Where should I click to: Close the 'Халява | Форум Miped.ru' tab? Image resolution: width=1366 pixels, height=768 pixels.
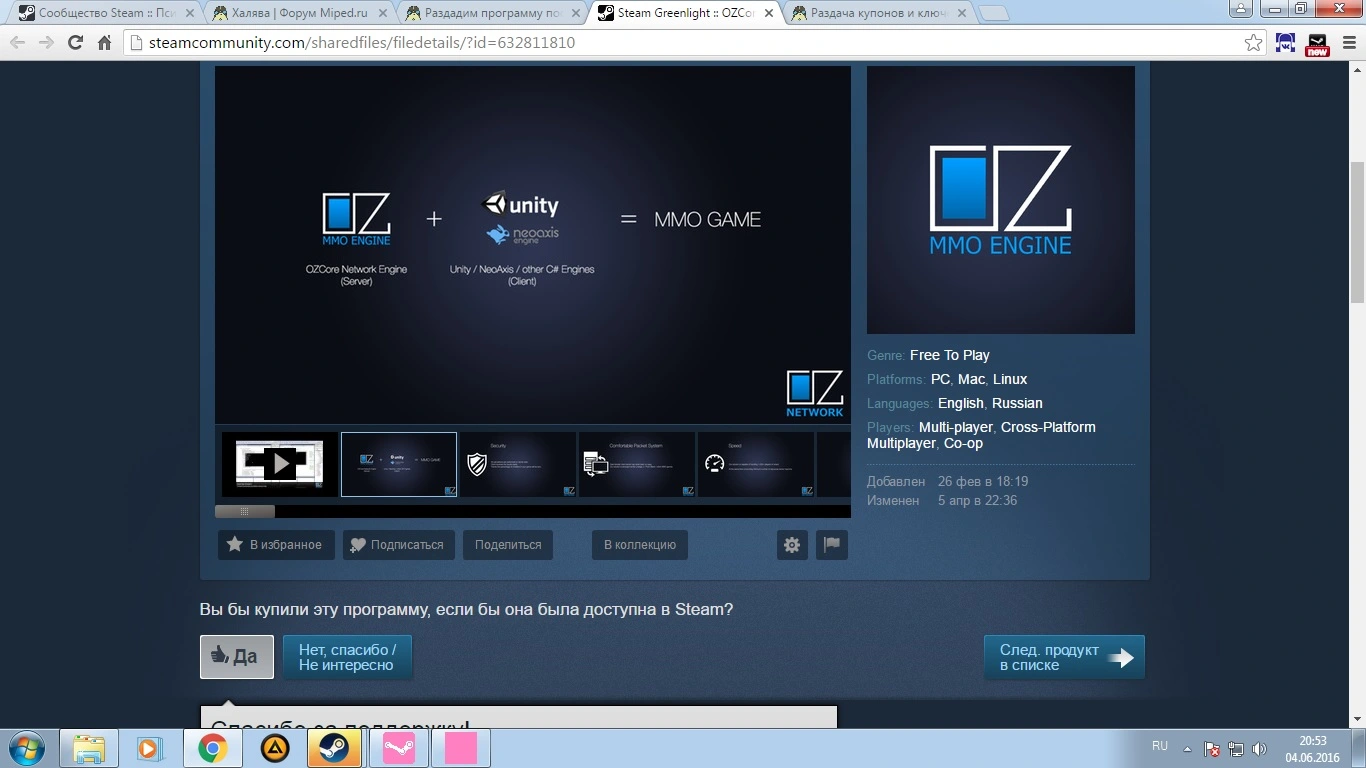pyautogui.click(x=382, y=13)
